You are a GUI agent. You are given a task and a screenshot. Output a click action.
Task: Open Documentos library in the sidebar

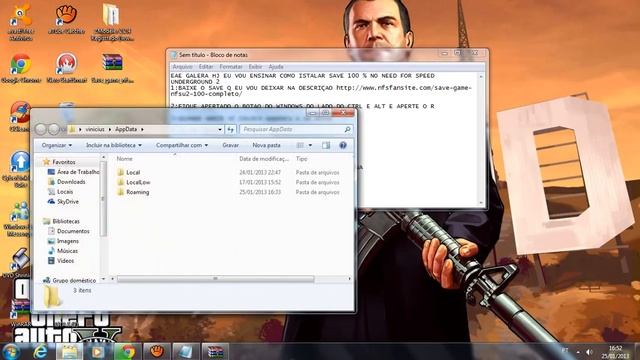point(73,231)
